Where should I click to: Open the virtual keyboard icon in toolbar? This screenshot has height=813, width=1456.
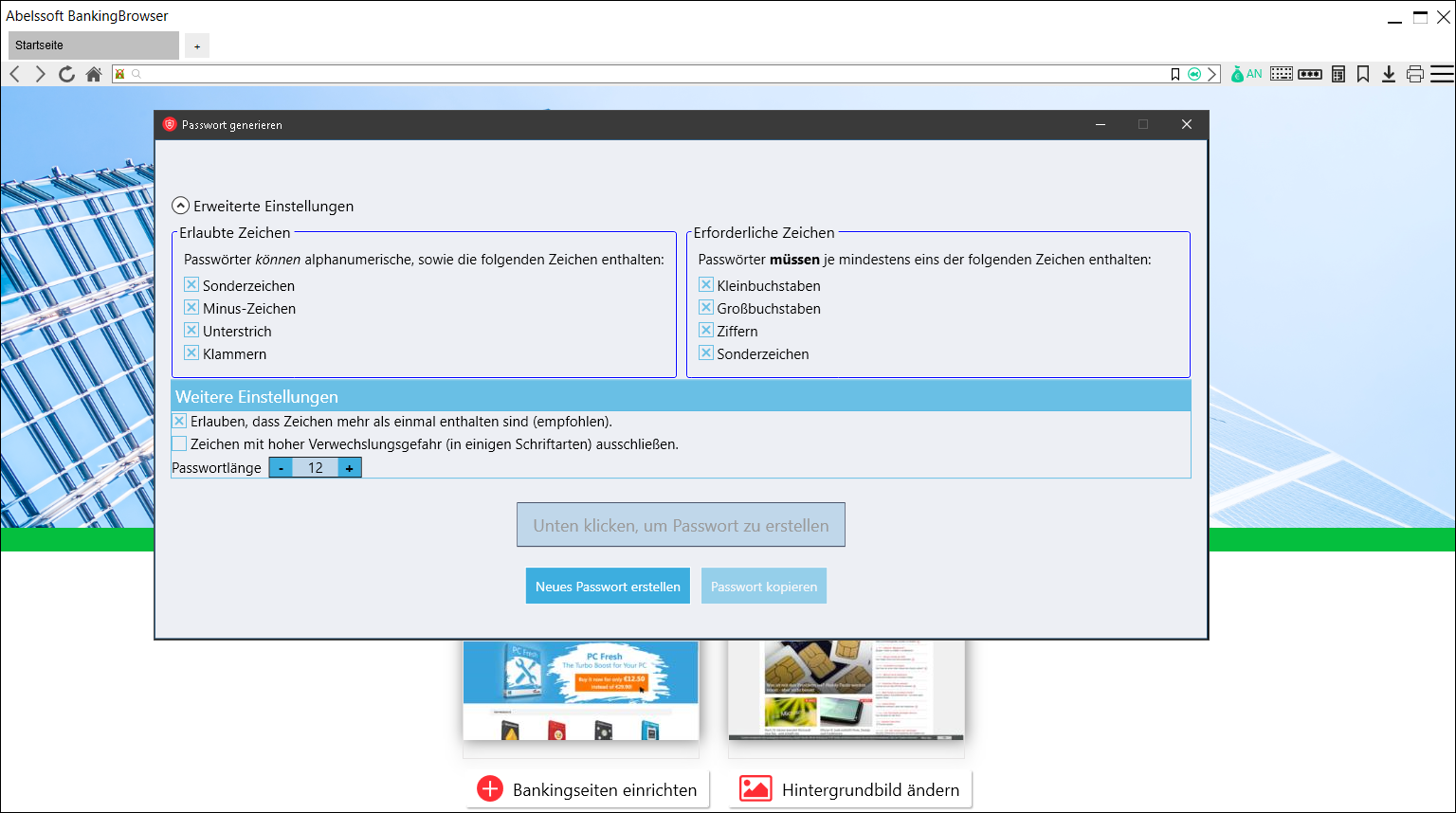coord(1282,74)
